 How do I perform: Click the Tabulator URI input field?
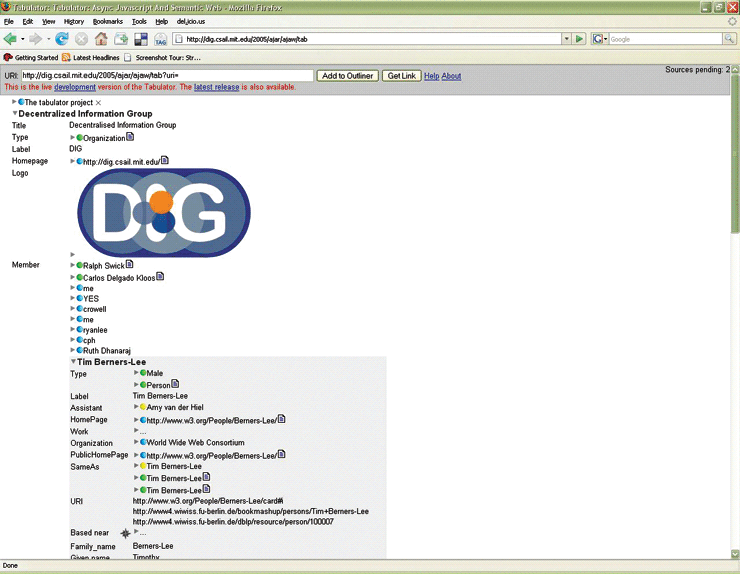[168, 76]
